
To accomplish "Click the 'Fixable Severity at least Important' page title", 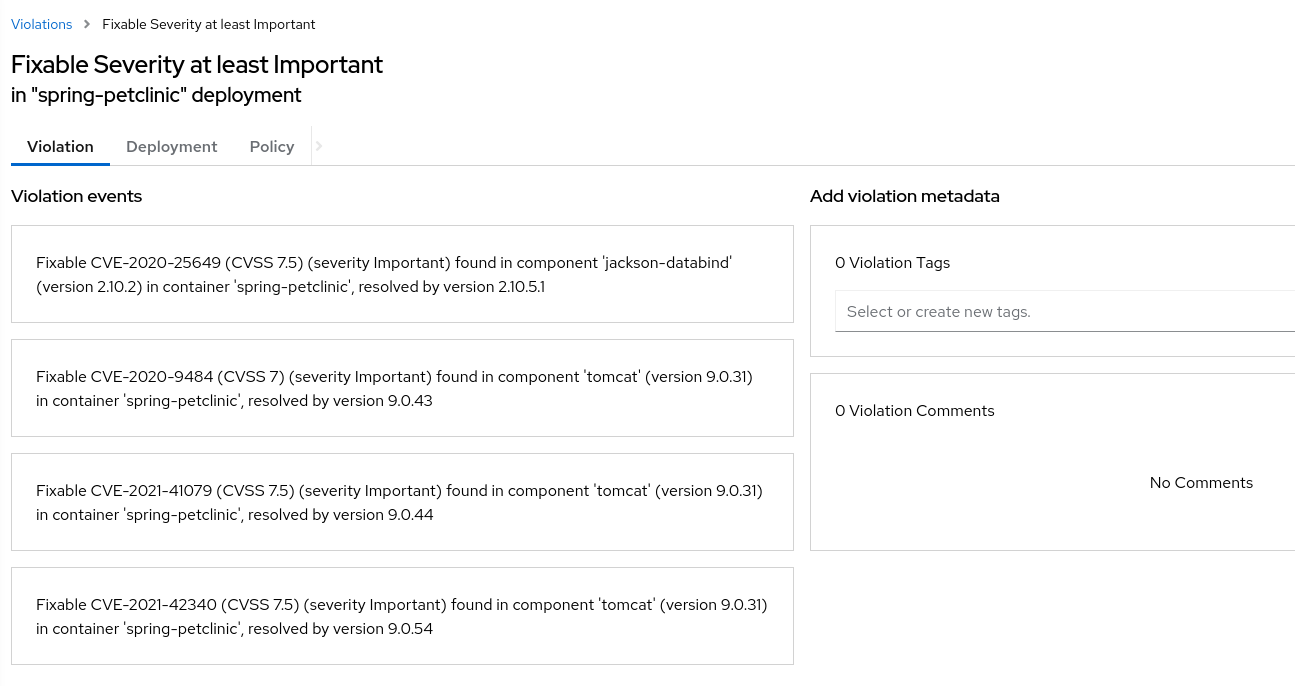I will [197, 64].
